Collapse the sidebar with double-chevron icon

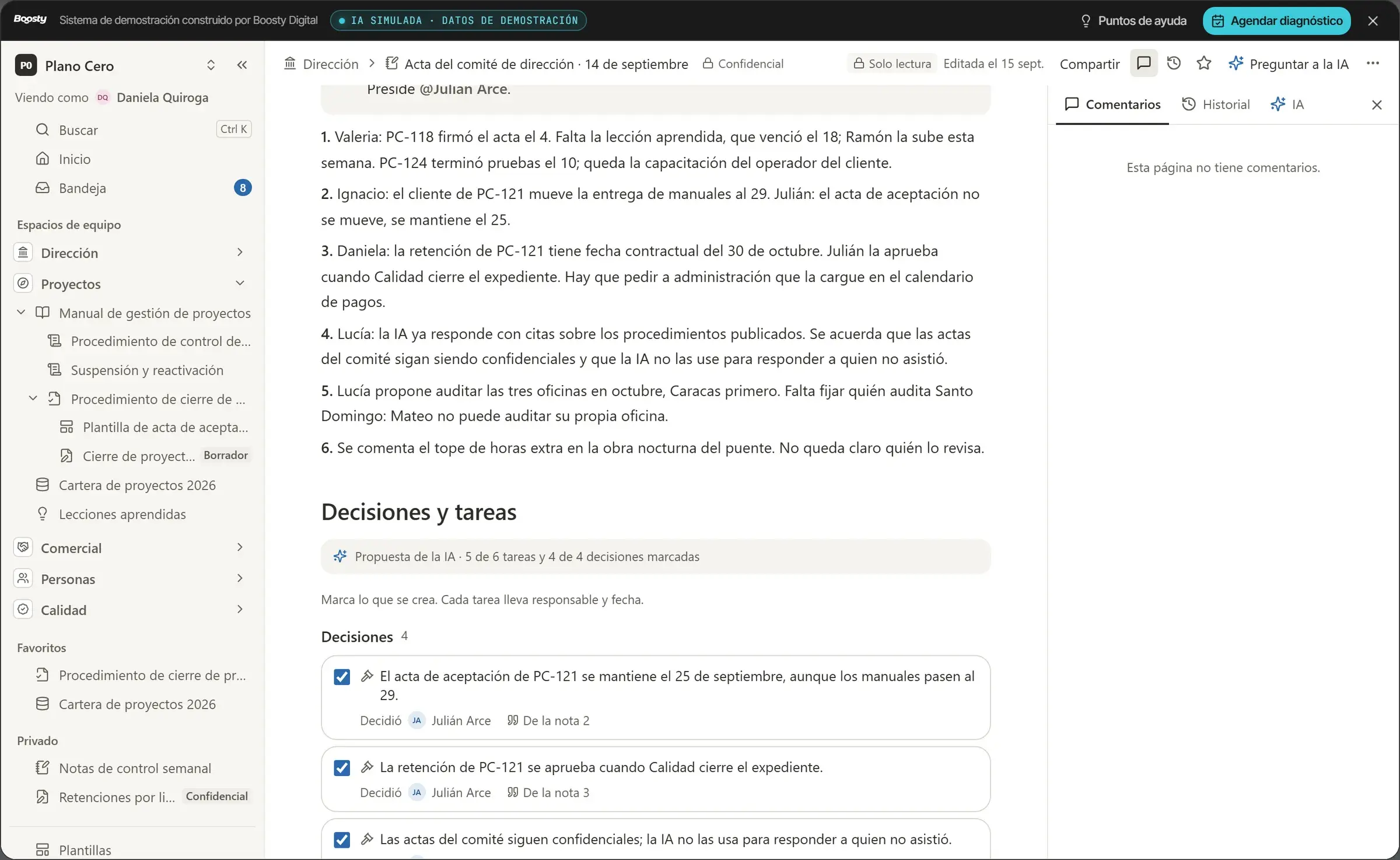242,65
